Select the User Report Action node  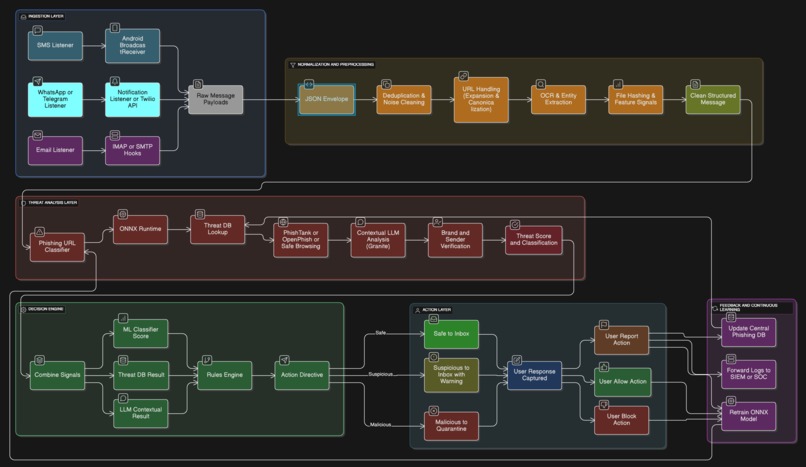[621, 340]
